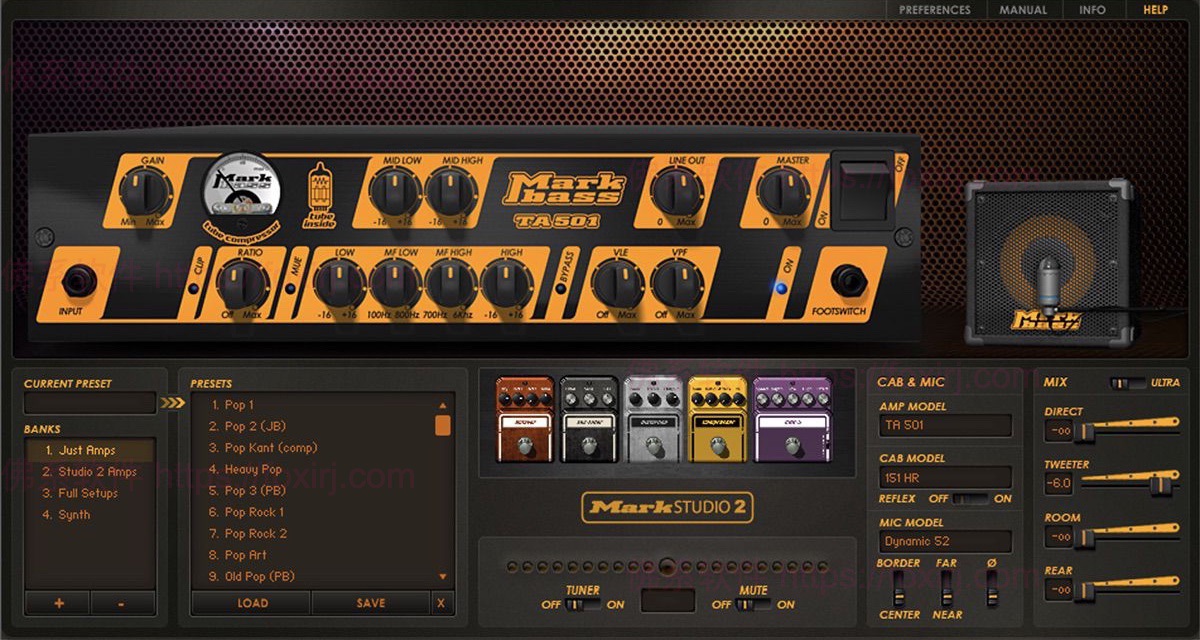Click the GAIN knob on the amp
Screen dimensions: 1200x640
click(x=146, y=190)
